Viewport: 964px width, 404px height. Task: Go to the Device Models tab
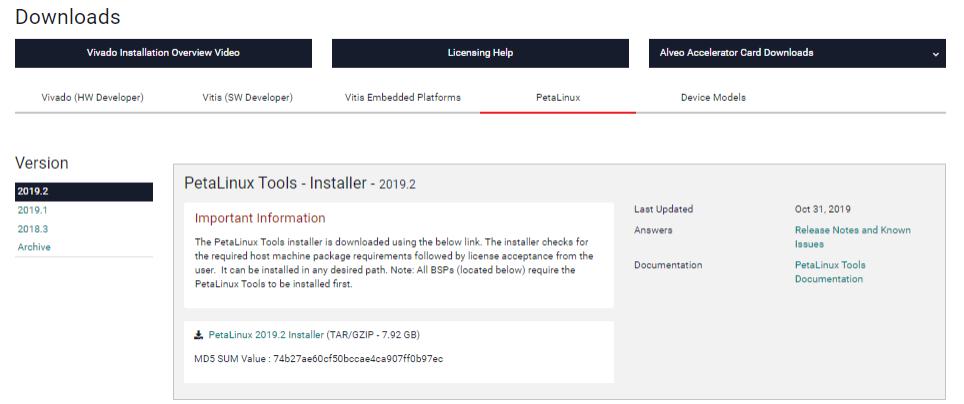coord(713,97)
